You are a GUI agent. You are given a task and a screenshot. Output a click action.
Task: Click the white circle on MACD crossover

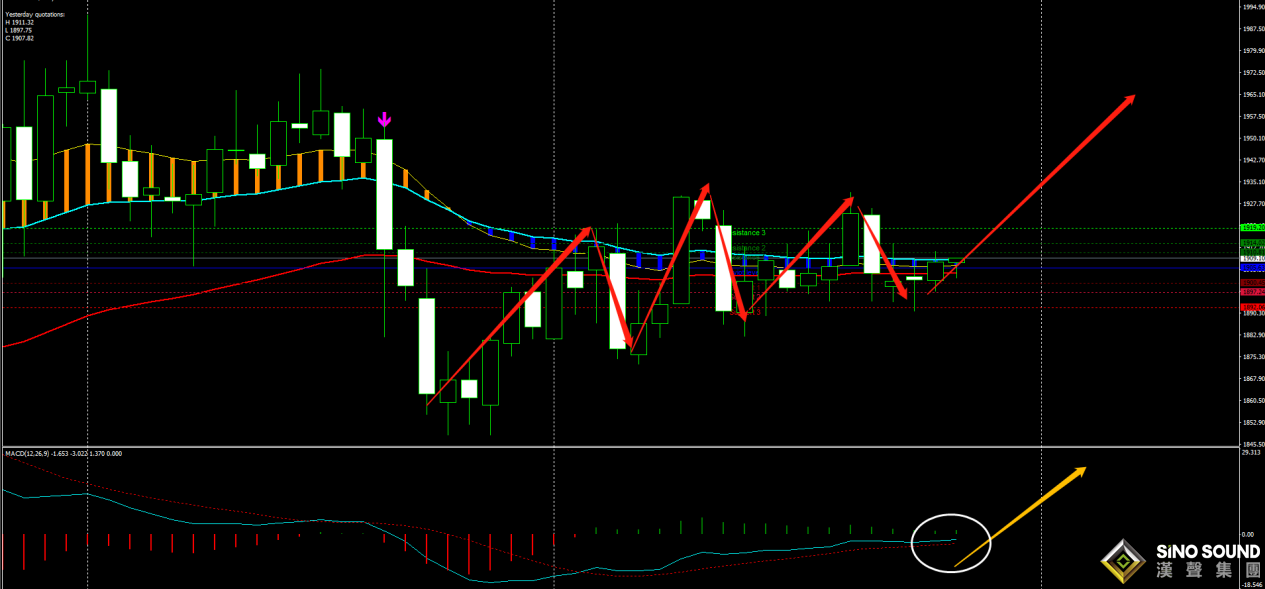pos(951,544)
